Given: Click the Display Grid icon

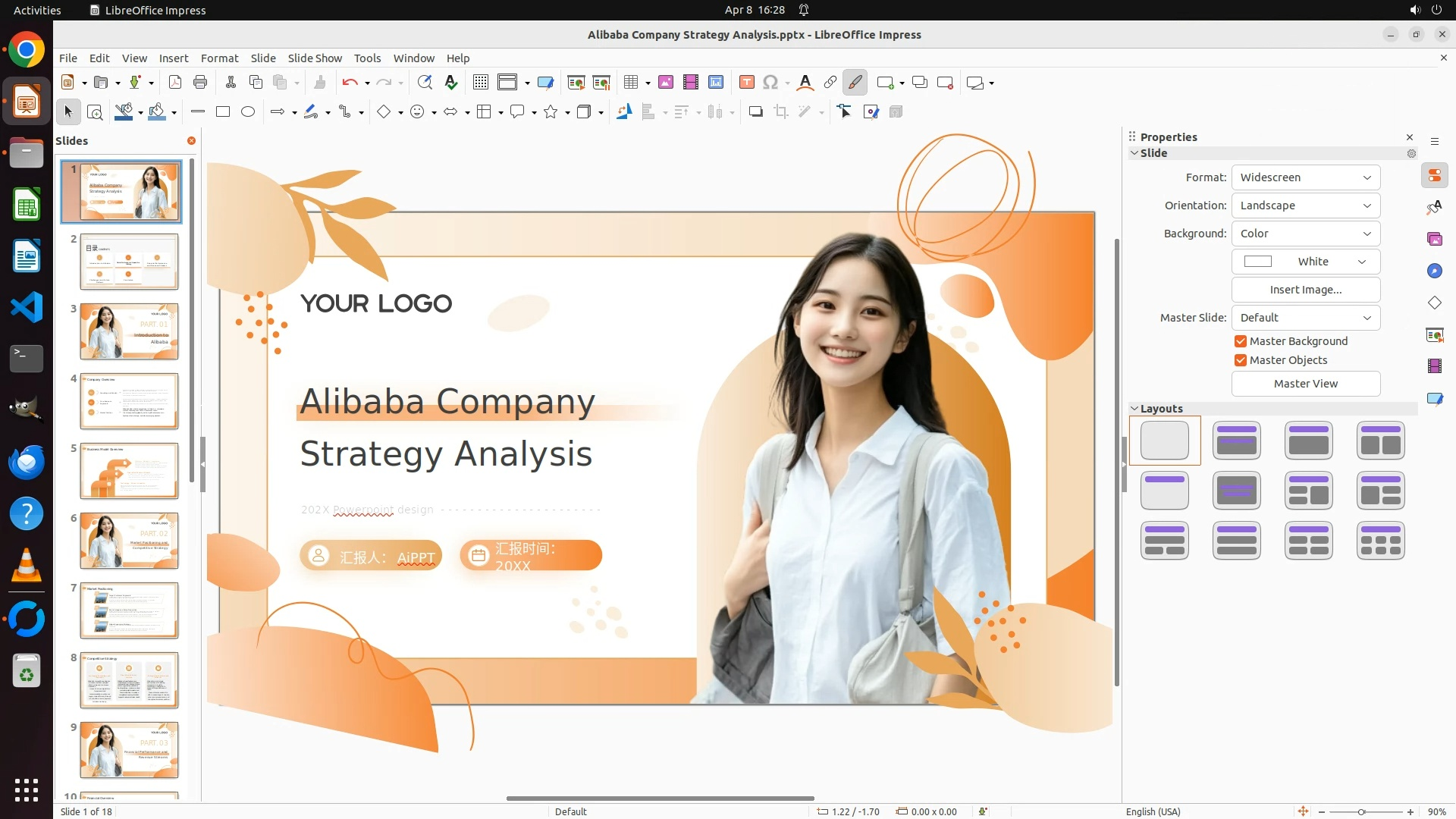Looking at the screenshot, I should [x=480, y=83].
